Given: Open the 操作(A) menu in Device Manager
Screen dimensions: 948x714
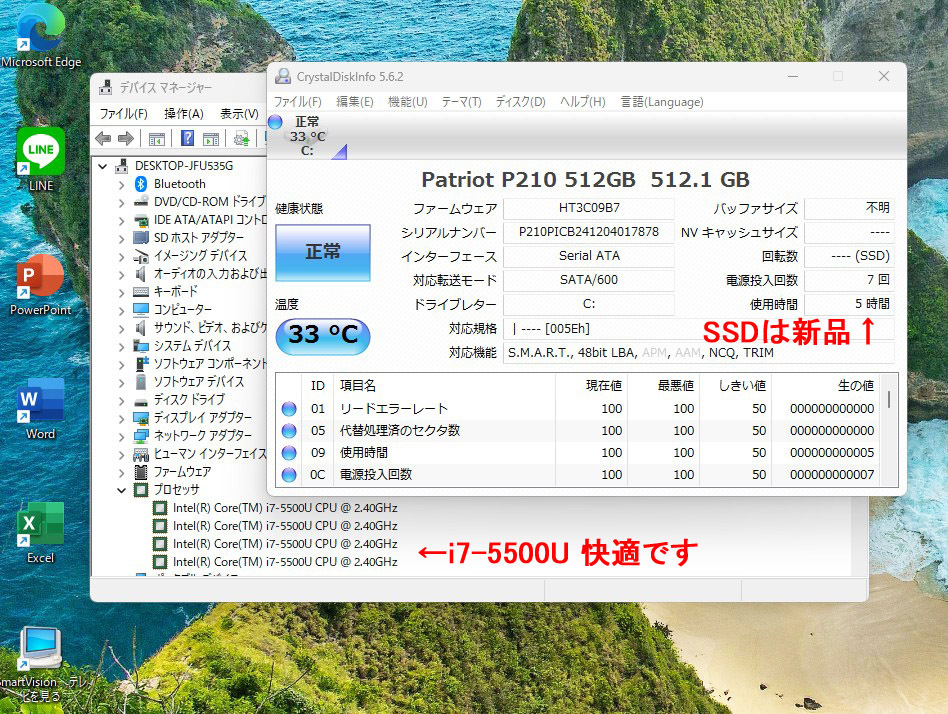Looking at the screenshot, I should (x=184, y=114).
